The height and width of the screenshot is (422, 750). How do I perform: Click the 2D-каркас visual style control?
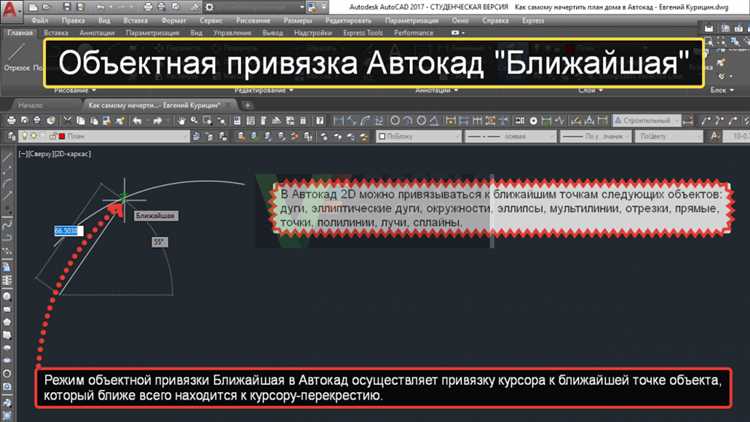coord(73,154)
